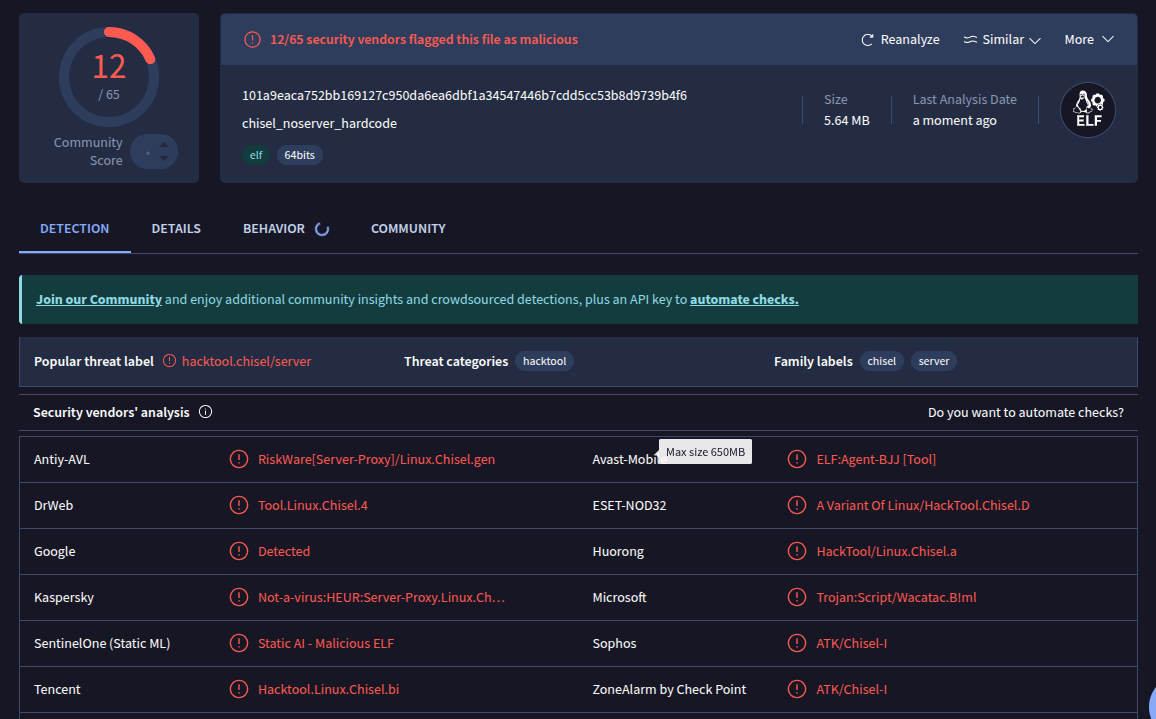The width and height of the screenshot is (1156, 719).
Task: Click the HackTool/Linux.Chisel.a result
Action: coord(886,551)
